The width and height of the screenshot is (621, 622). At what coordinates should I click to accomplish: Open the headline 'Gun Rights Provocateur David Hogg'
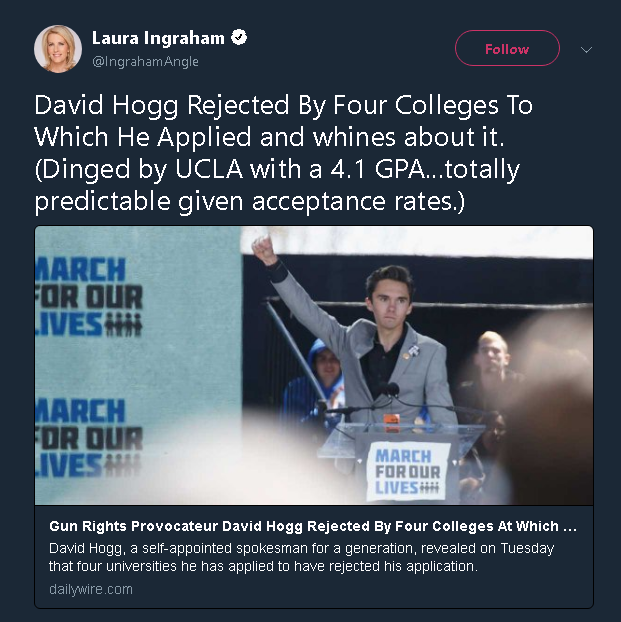tap(312, 525)
